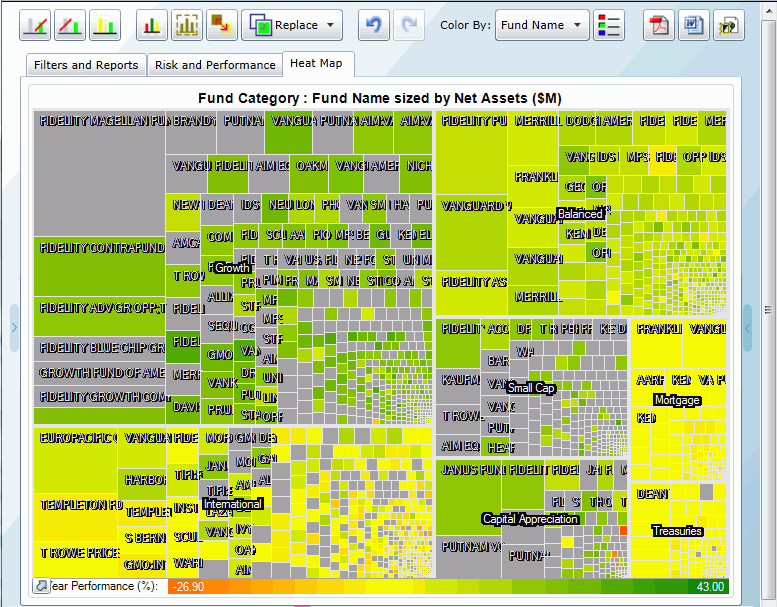Select the Fidelity Pu balanced cell
This screenshot has width=777, height=607.
pyautogui.click(x=472, y=153)
